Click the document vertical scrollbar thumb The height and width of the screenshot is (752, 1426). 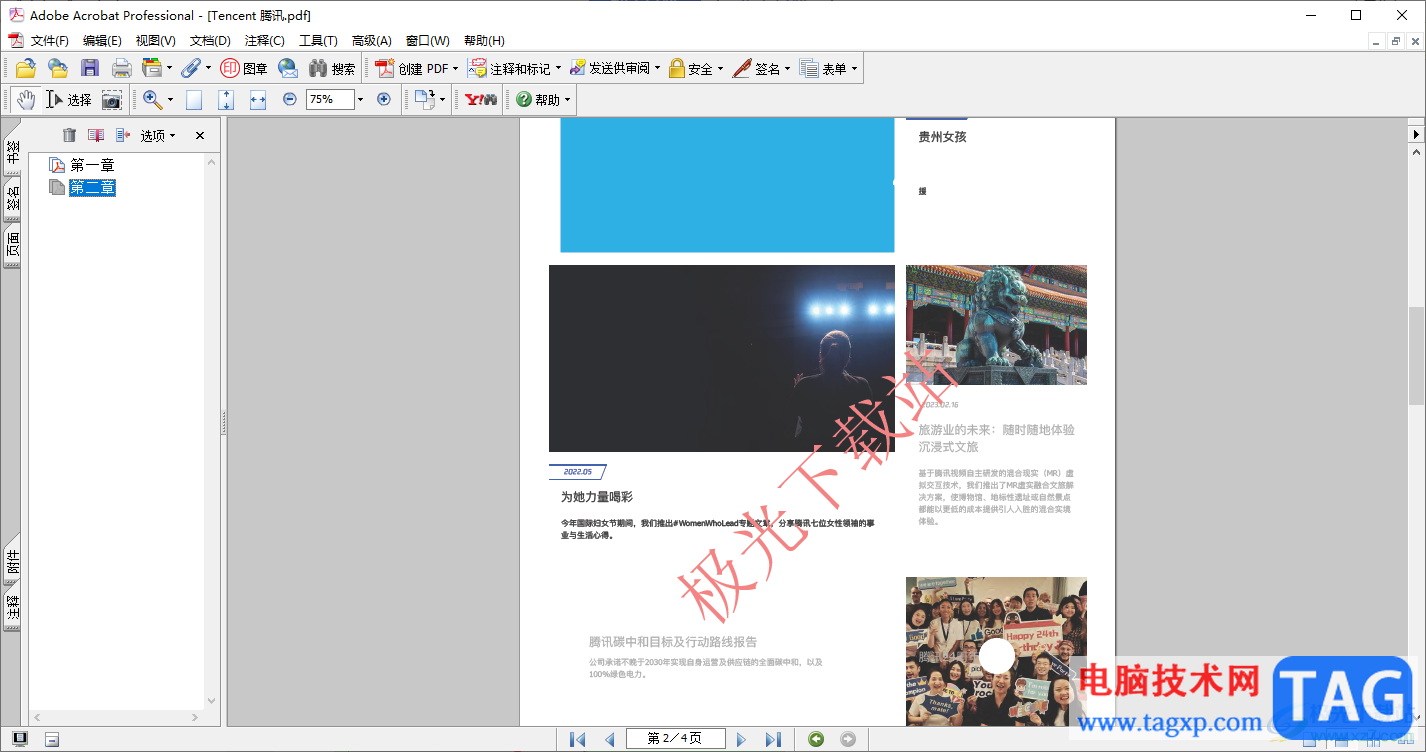(1415, 355)
